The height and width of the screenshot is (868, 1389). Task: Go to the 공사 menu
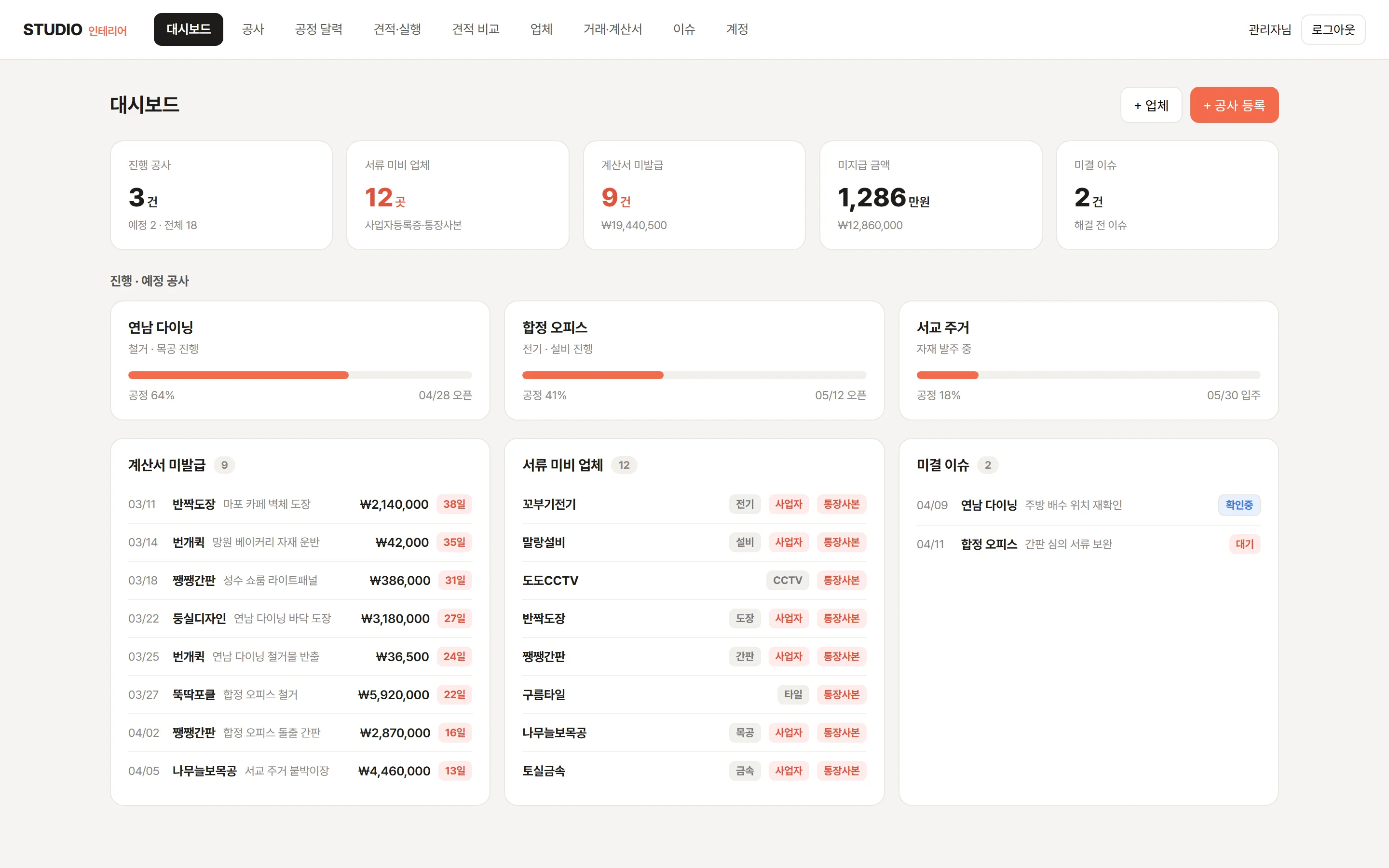253,29
